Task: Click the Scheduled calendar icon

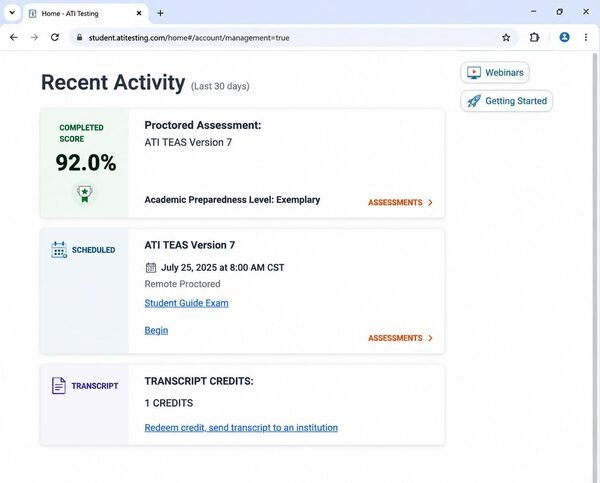Action: pos(59,250)
